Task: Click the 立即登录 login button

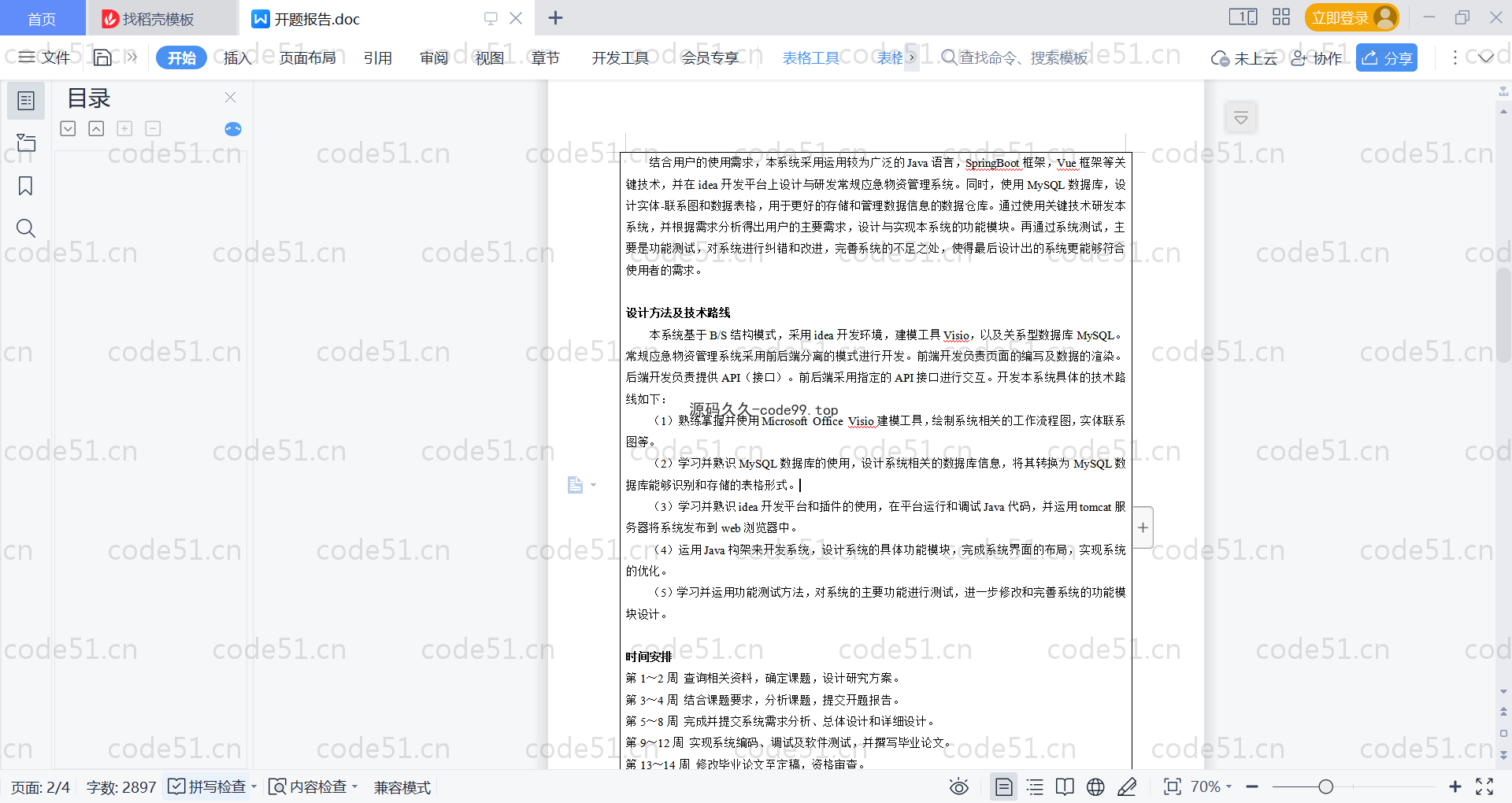Action: point(1351,17)
